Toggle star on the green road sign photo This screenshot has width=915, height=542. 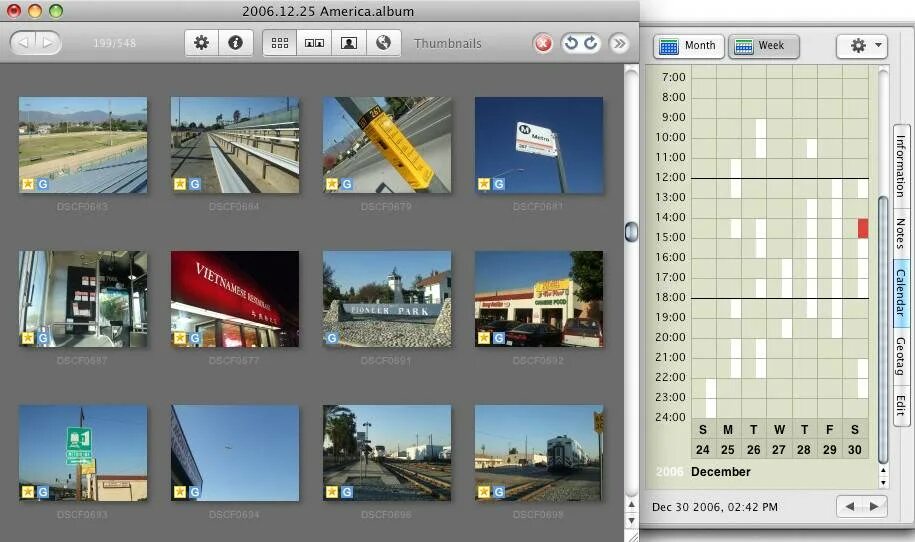pyautogui.click(x=27, y=492)
